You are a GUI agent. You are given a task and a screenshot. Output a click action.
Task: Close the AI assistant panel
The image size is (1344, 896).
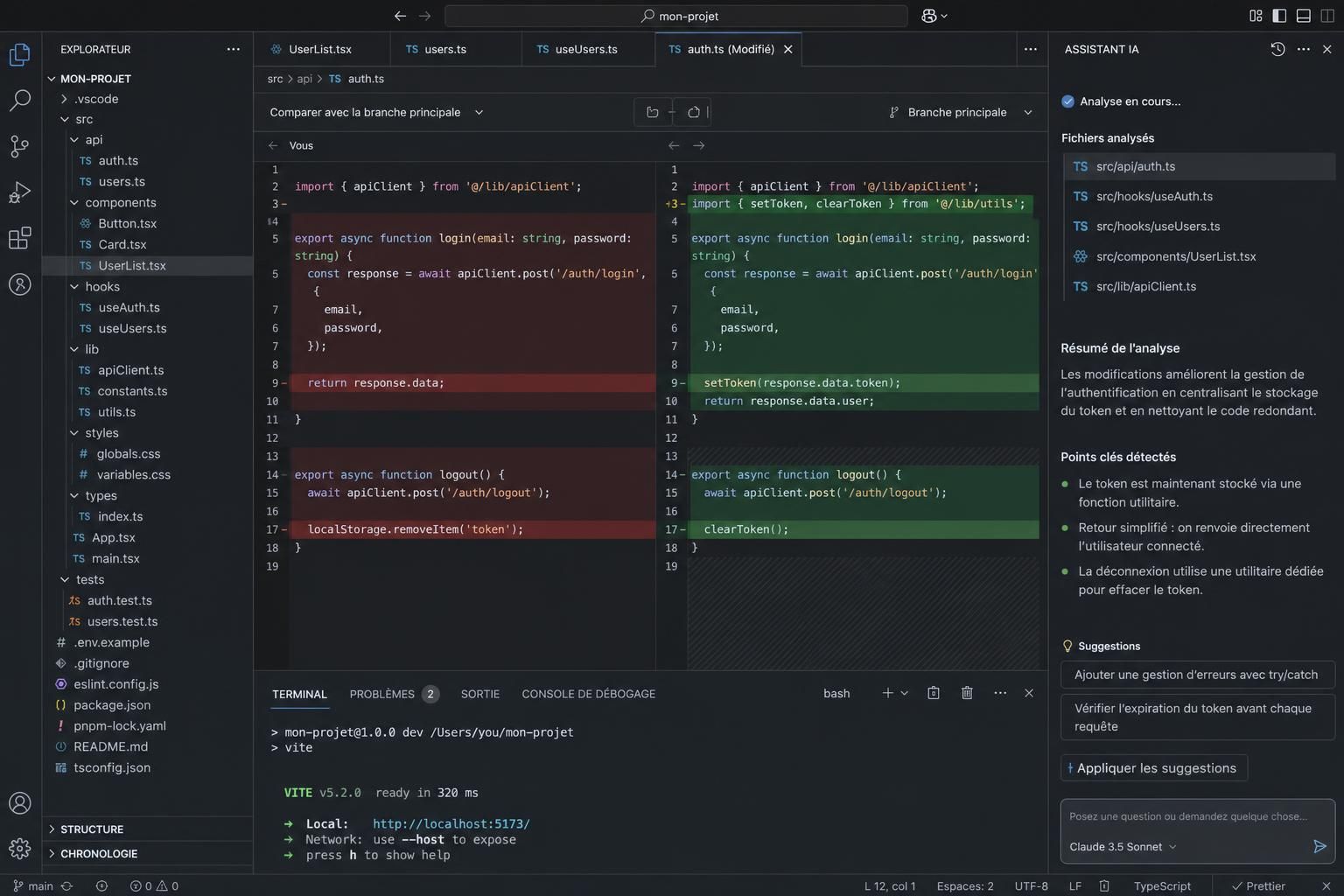pos(1327,49)
